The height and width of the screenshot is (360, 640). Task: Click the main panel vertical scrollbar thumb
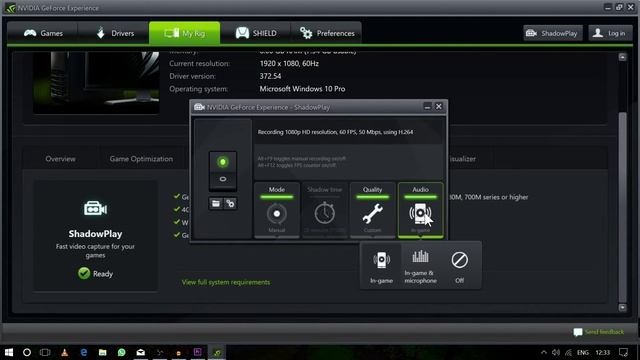622,206
